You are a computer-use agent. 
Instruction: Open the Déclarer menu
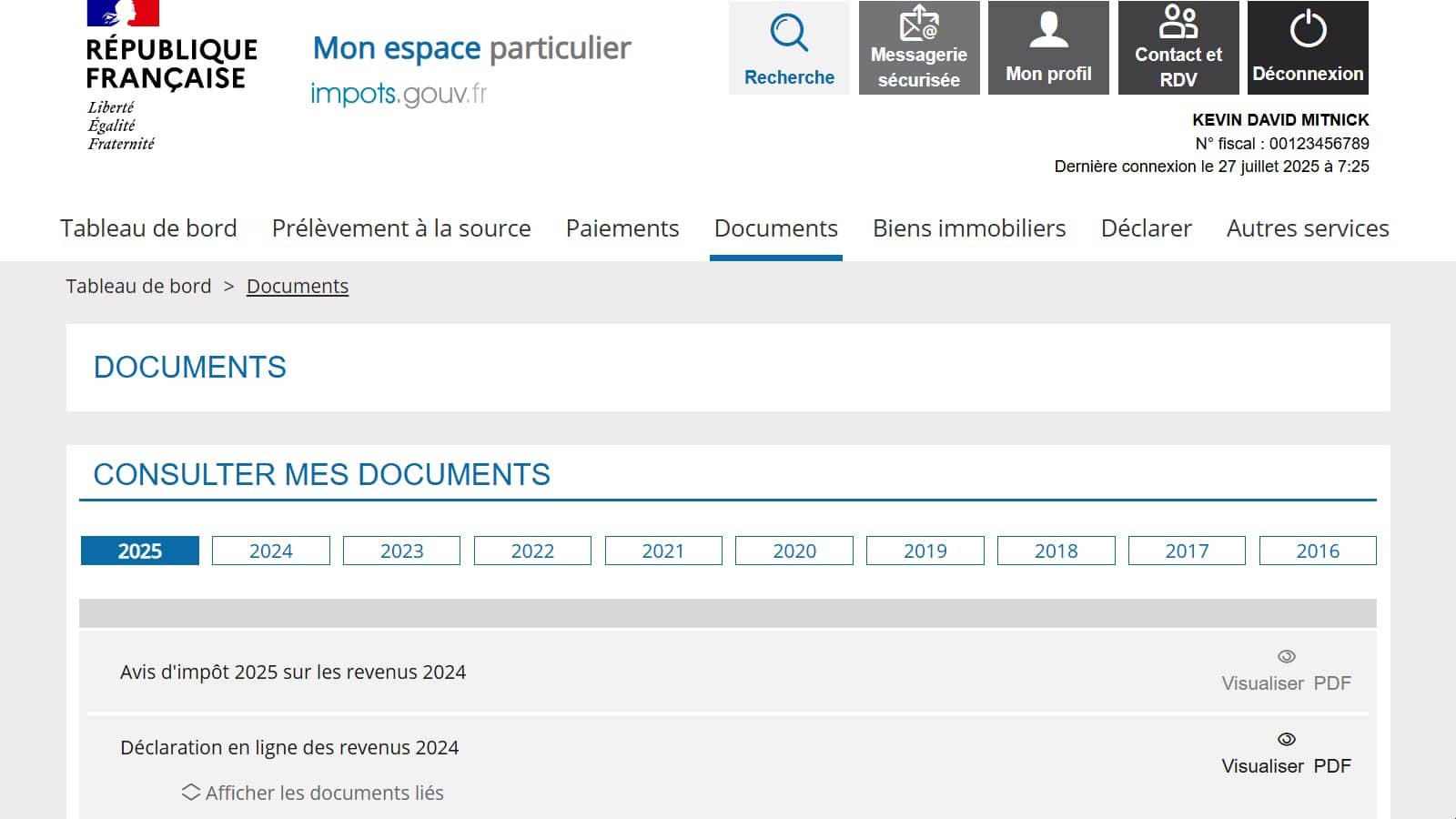(1147, 228)
